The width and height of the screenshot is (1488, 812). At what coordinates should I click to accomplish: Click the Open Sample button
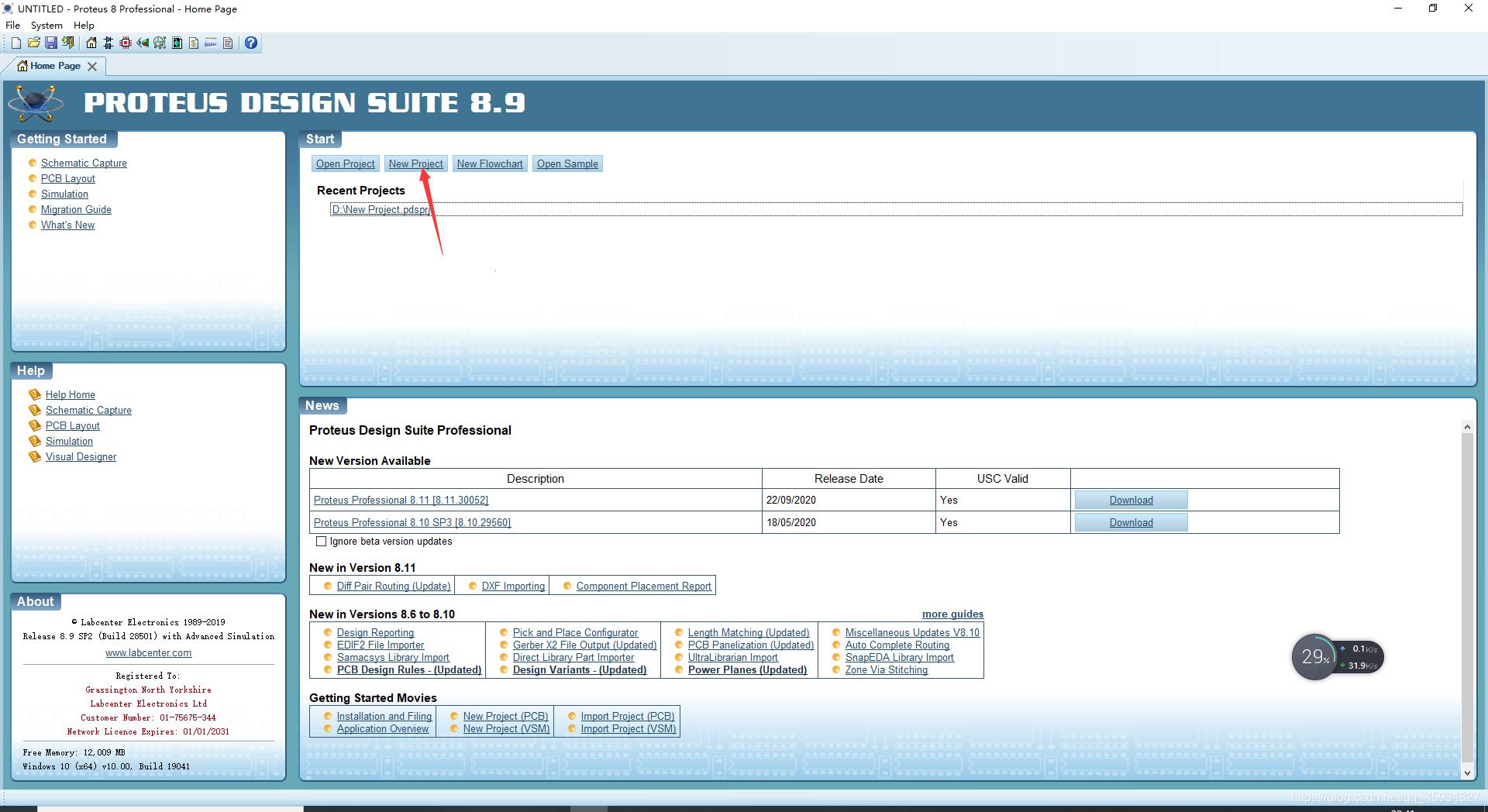(567, 163)
